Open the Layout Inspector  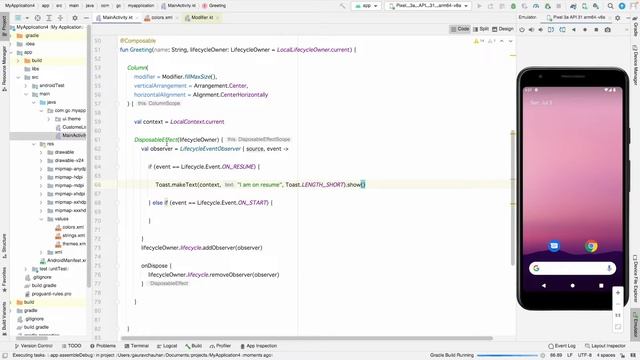tap(605, 346)
